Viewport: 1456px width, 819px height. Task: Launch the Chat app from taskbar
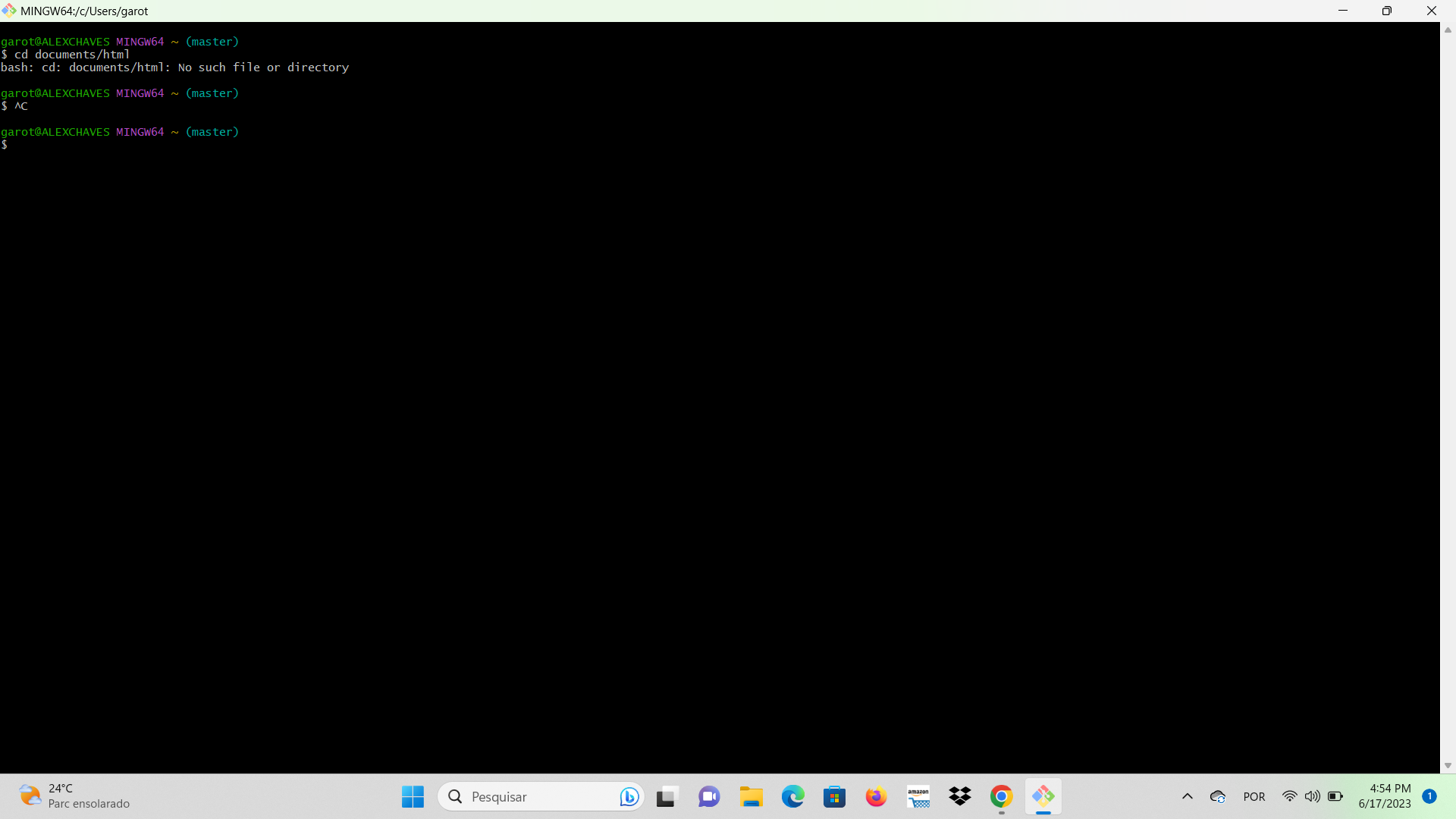click(709, 796)
